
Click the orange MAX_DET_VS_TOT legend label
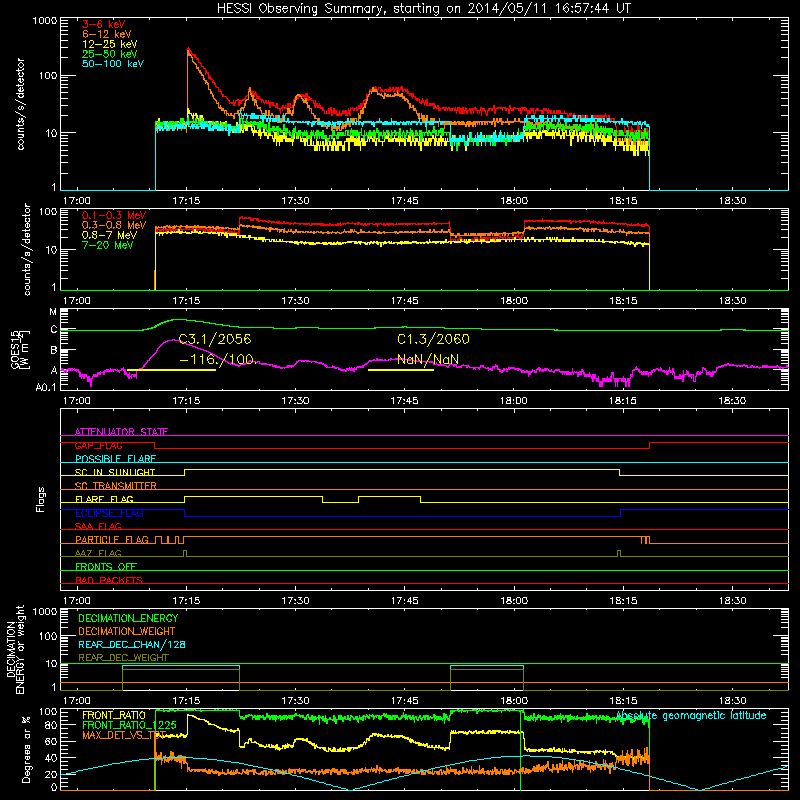click(124, 735)
